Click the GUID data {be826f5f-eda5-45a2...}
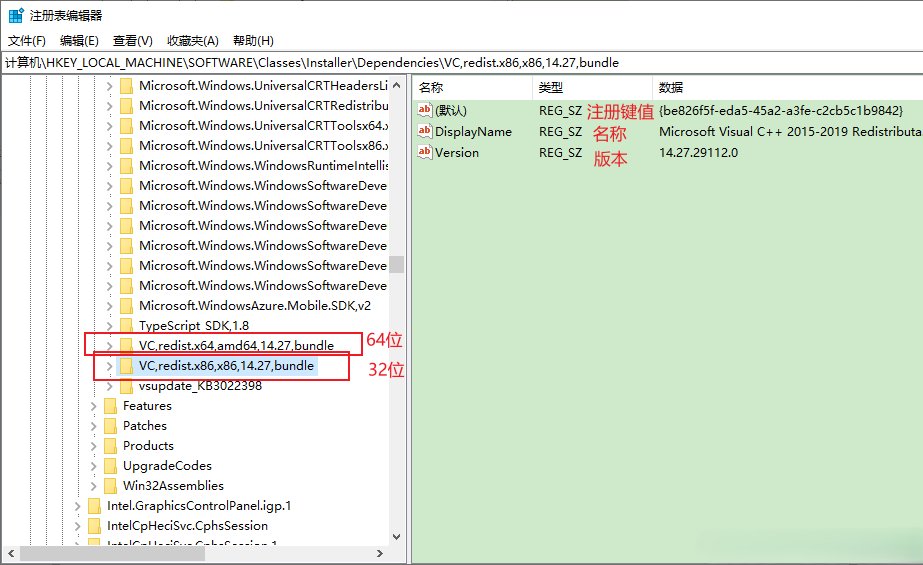This screenshot has width=923, height=565. [x=781, y=111]
